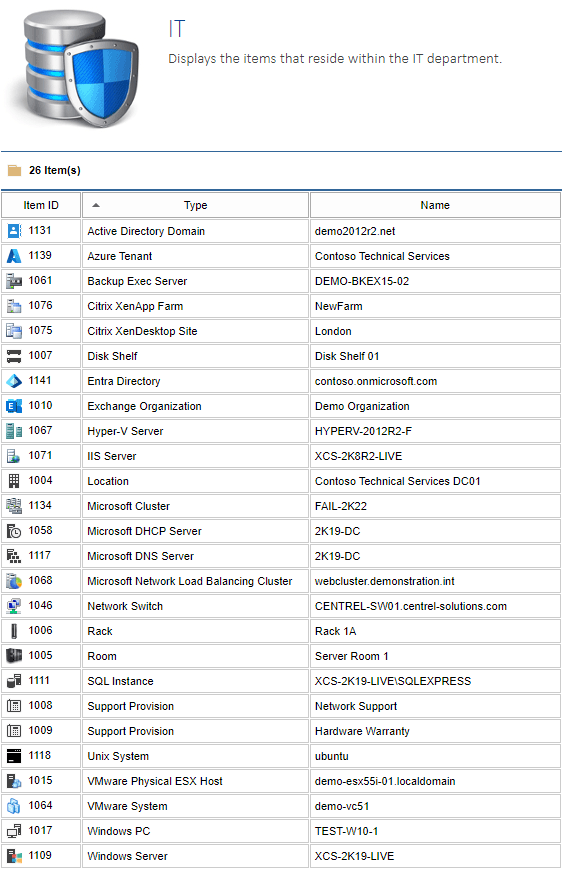Select the NewFarm name cell
Image resolution: width=562 pixels, height=873 pixels.
435,306
